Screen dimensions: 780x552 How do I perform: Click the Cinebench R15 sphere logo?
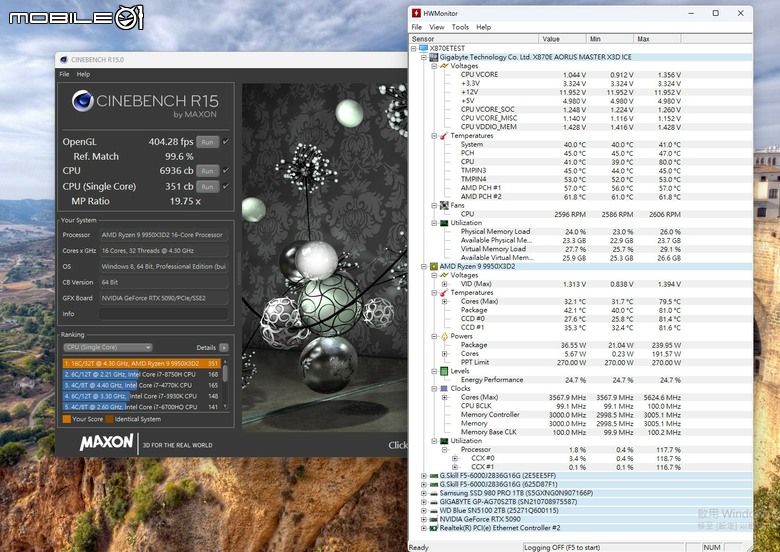pyautogui.click(x=83, y=101)
